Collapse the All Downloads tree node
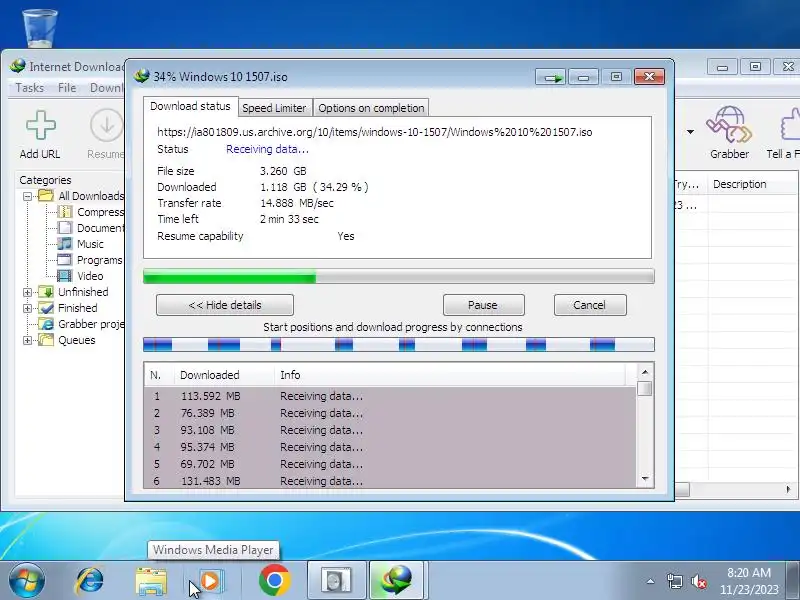The image size is (800, 600). pyautogui.click(x=28, y=196)
